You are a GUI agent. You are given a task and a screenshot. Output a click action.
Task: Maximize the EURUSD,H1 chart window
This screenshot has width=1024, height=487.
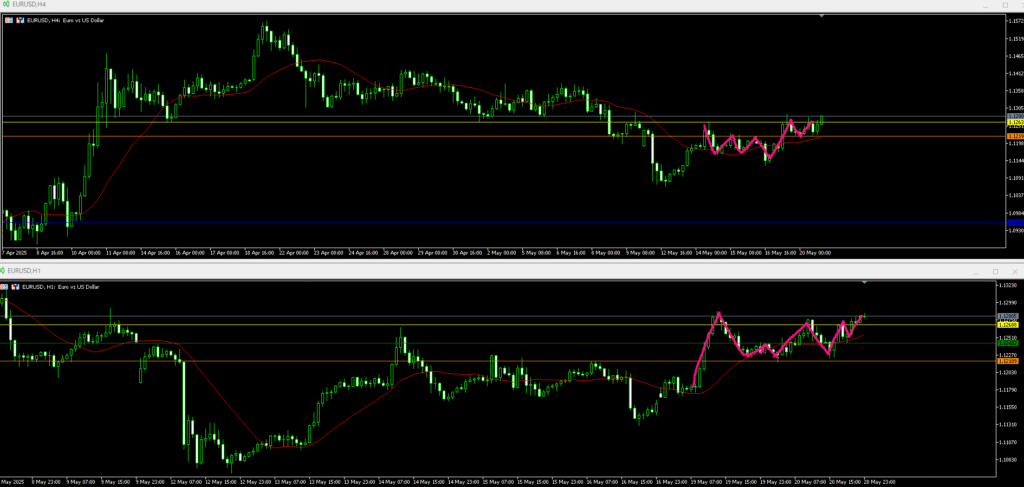pyautogui.click(x=994, y=271)
